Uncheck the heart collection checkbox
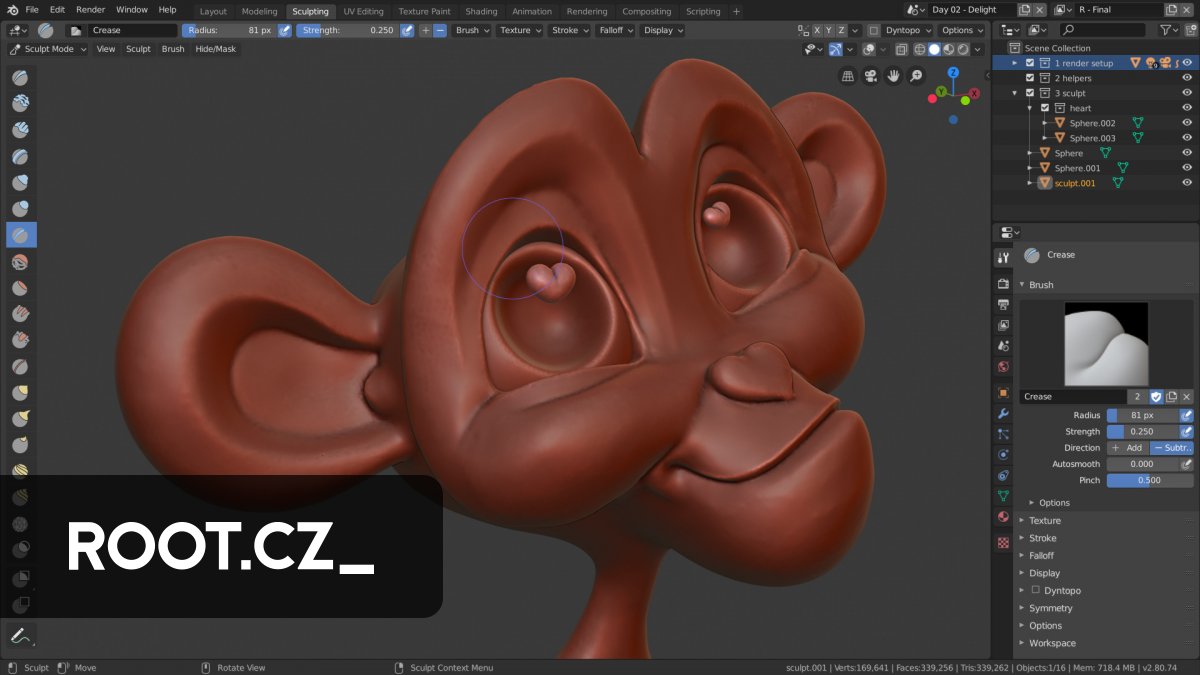The width and height of the screenshot is (1200, 675). pyautogui.click(x=1043, y=108)
